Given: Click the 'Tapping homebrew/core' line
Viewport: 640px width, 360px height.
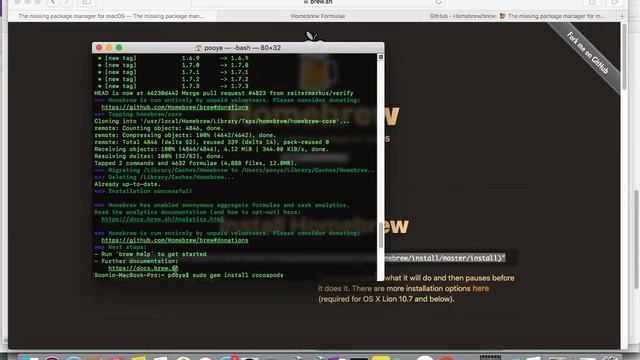Looking at the screenshot, I should pos(138,114).
